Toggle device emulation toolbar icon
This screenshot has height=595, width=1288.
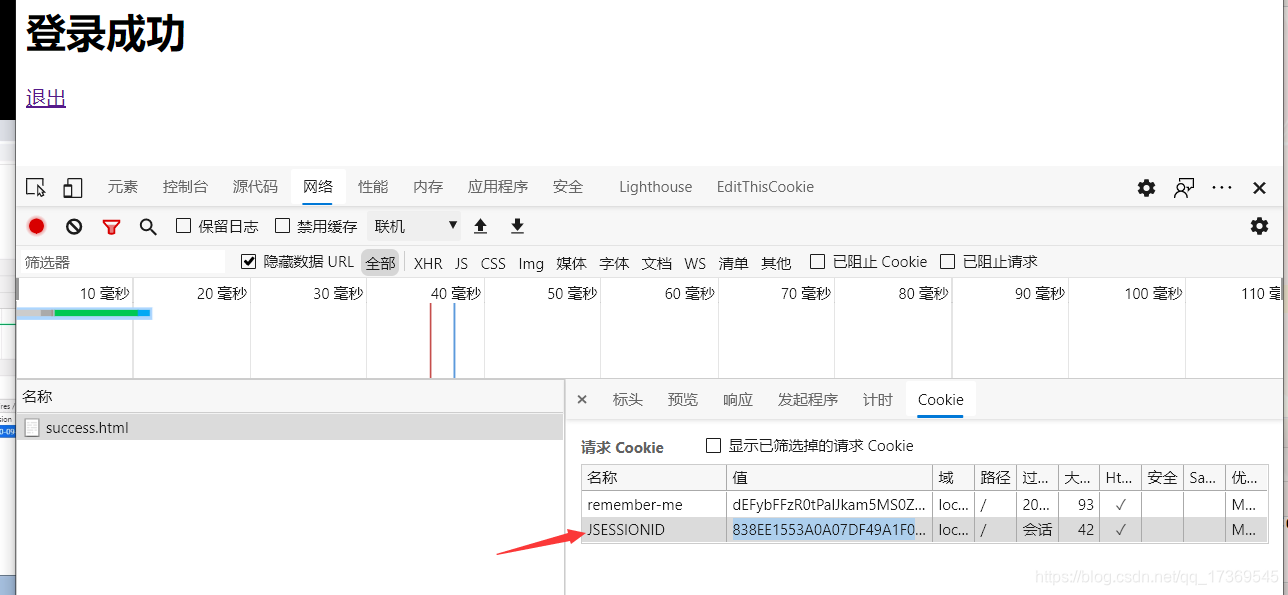[x=72, y=187]
